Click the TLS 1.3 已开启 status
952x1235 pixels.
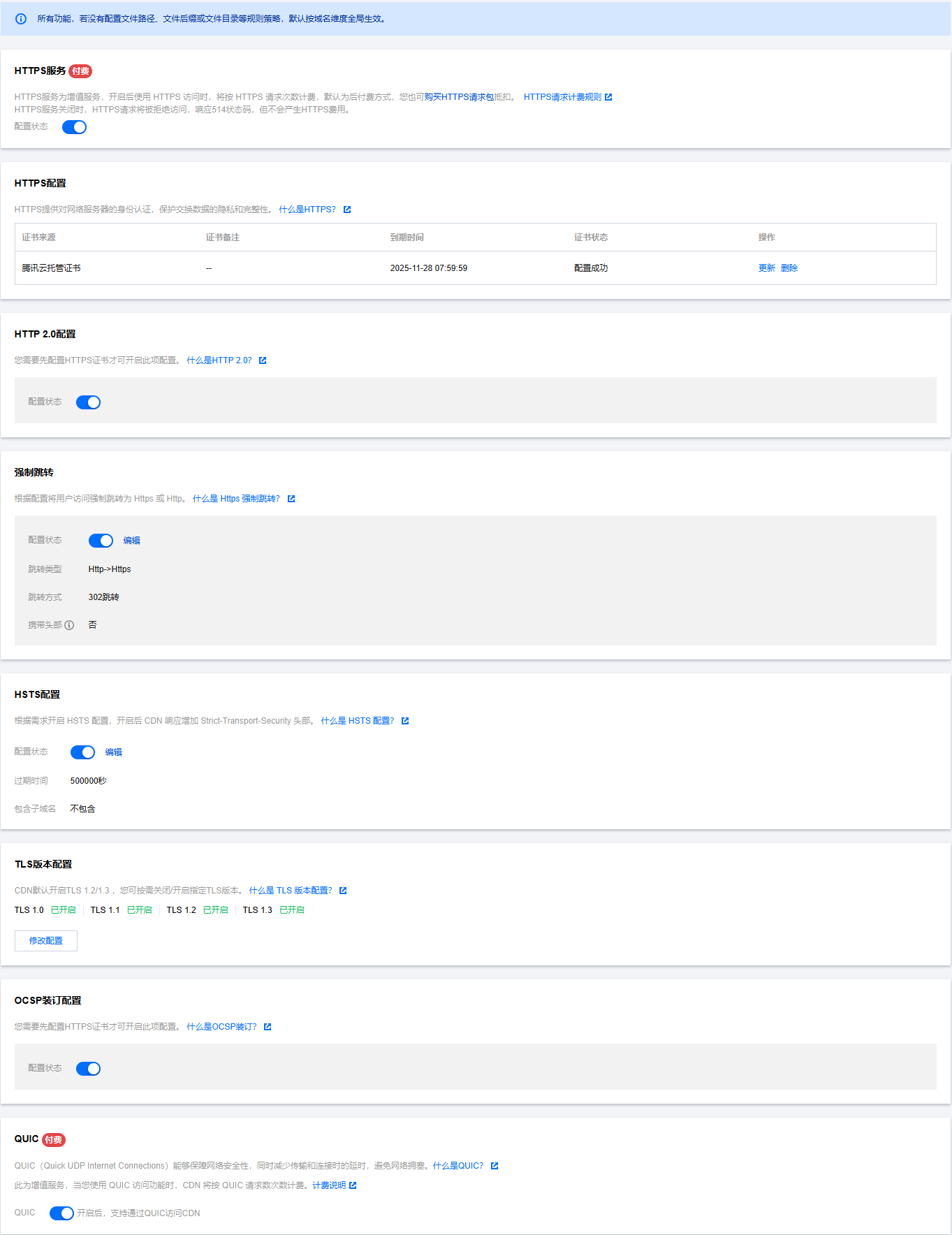pyautogui.click(x=292, y=910)
